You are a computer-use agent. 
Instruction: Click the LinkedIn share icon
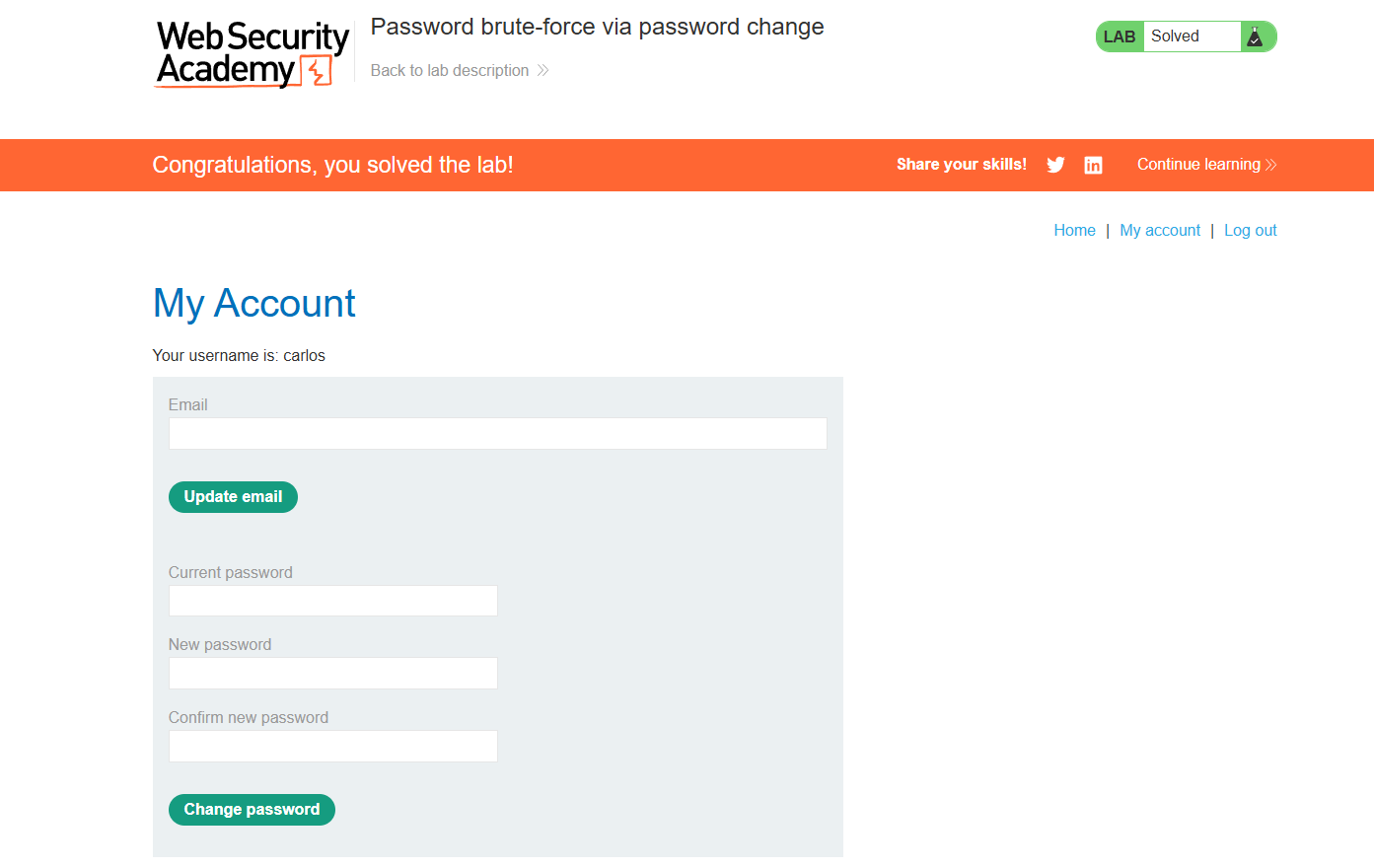click(x=1093, y=165)
